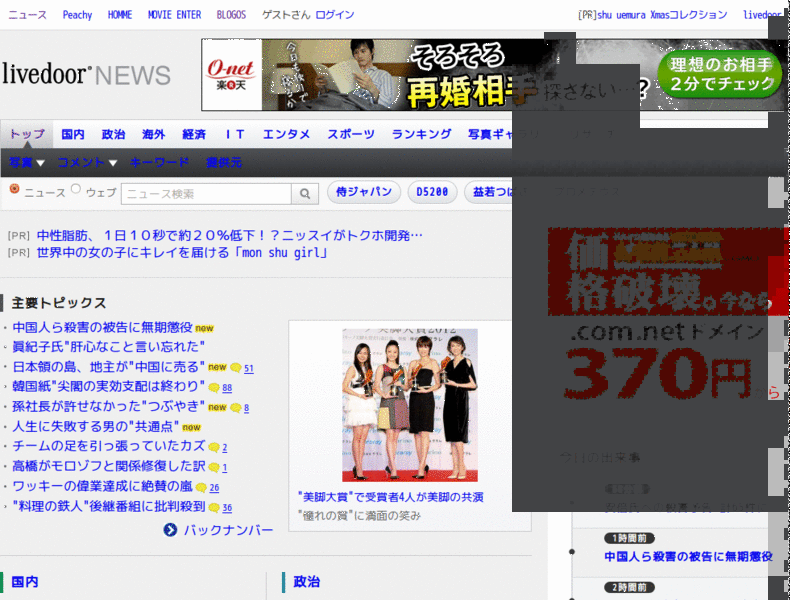Click the 美脚大賞 photo thumbnail
This screenshot has height=600, width=800.
410,405
